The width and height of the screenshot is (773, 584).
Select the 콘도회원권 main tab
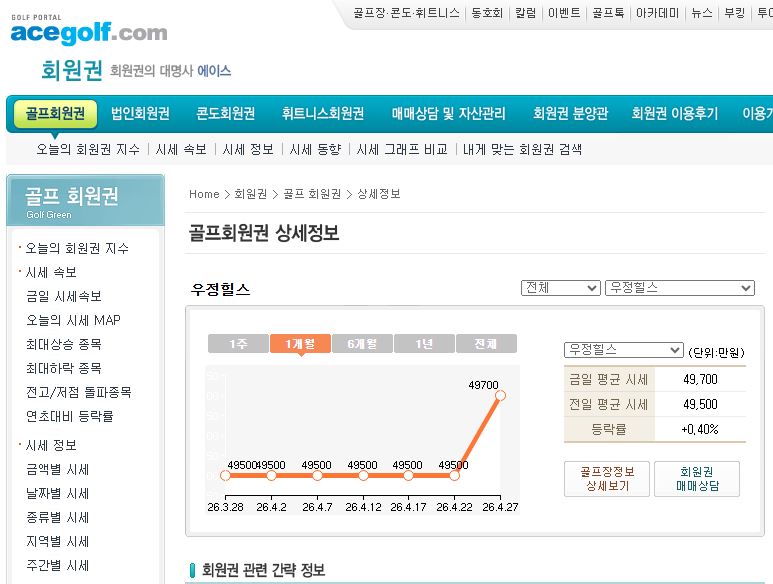coord(226,114)
